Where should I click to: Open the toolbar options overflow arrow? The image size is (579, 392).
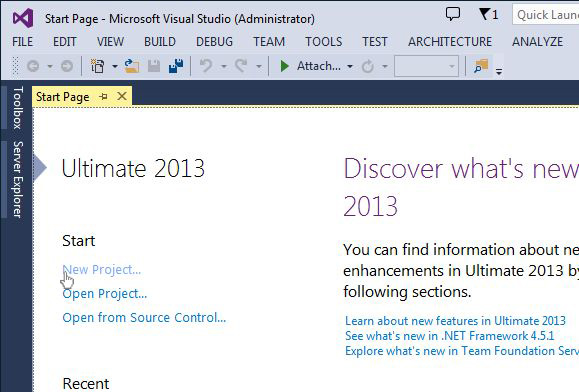(x=499, y=71)
